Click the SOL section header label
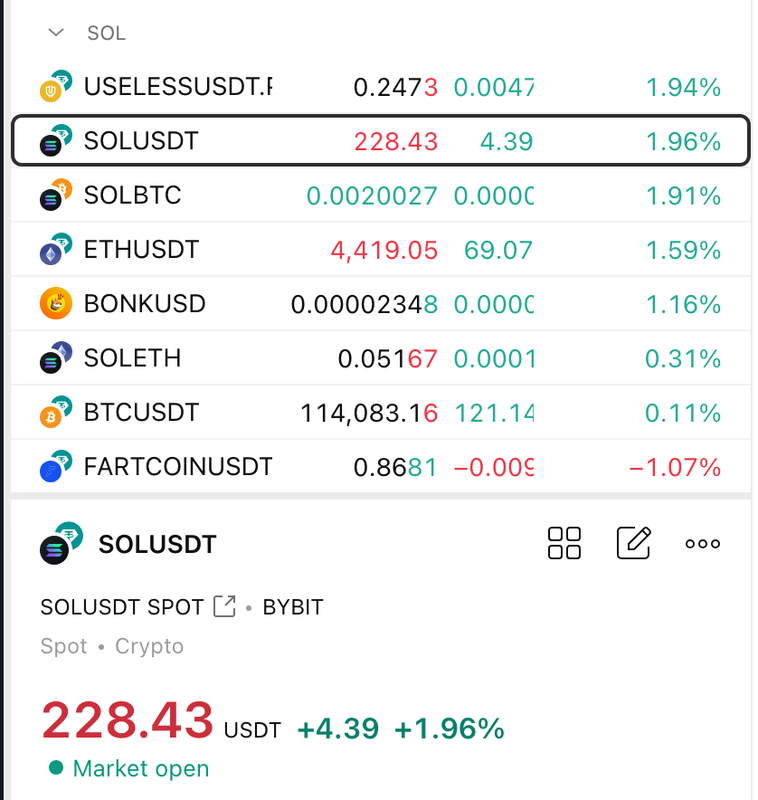Viewport: 758px width, 800px height. tap(106, 33)
